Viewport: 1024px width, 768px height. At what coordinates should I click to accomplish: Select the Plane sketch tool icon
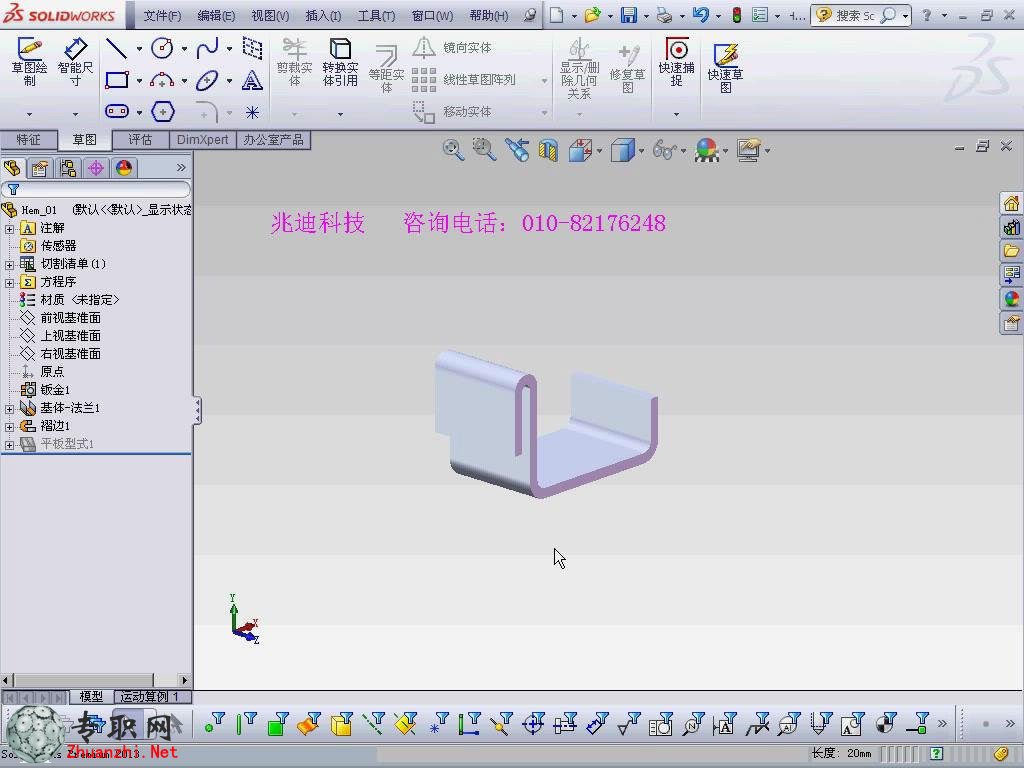click(x=252, y=48)
